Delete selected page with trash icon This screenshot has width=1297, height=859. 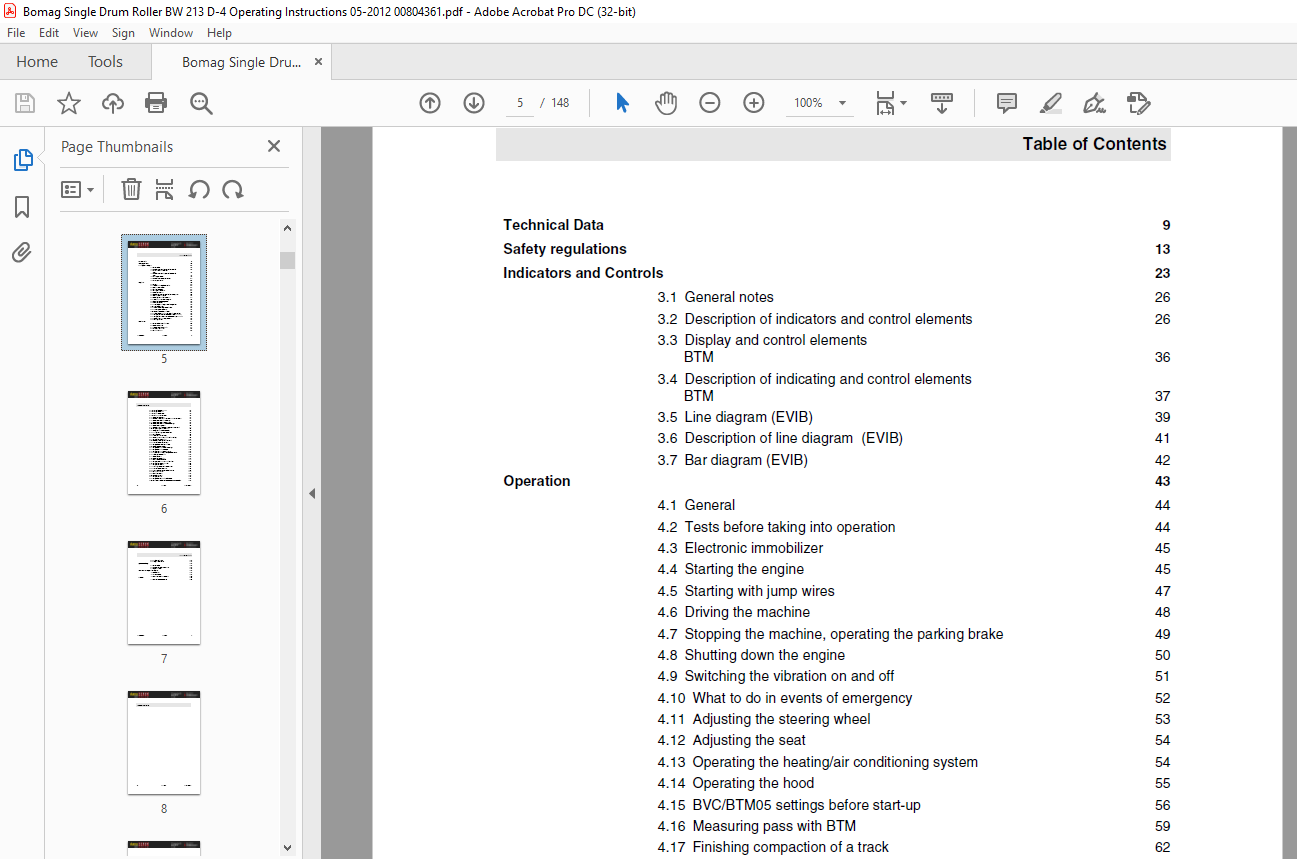tap(131, 189)
